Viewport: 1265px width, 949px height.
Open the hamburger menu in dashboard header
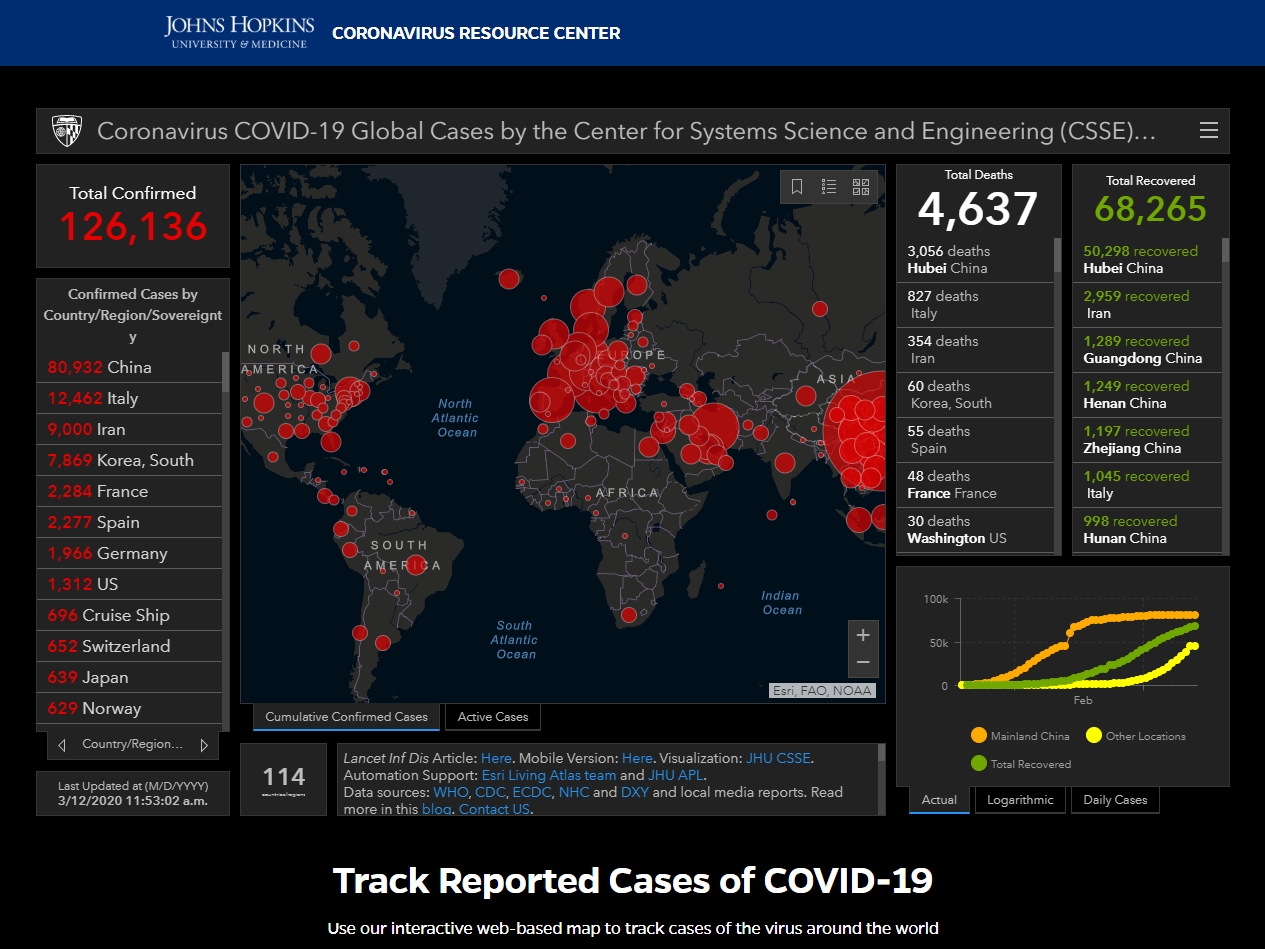pyautogui.click(x=1208, y=131)
